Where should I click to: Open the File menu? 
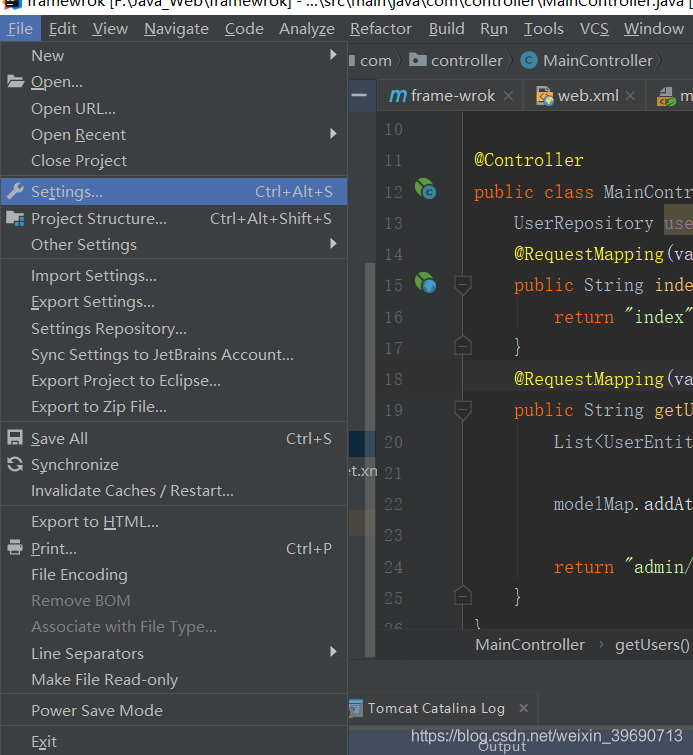click(x=20, y=29)
